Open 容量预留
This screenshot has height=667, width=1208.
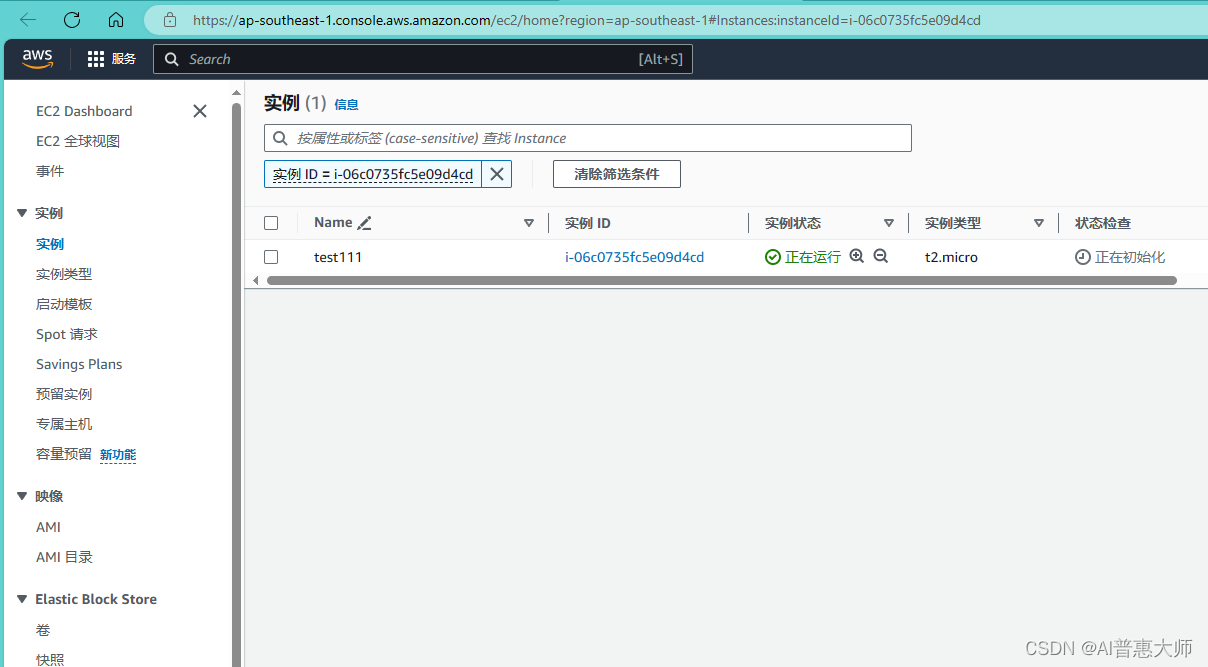[x=64, y=454]
